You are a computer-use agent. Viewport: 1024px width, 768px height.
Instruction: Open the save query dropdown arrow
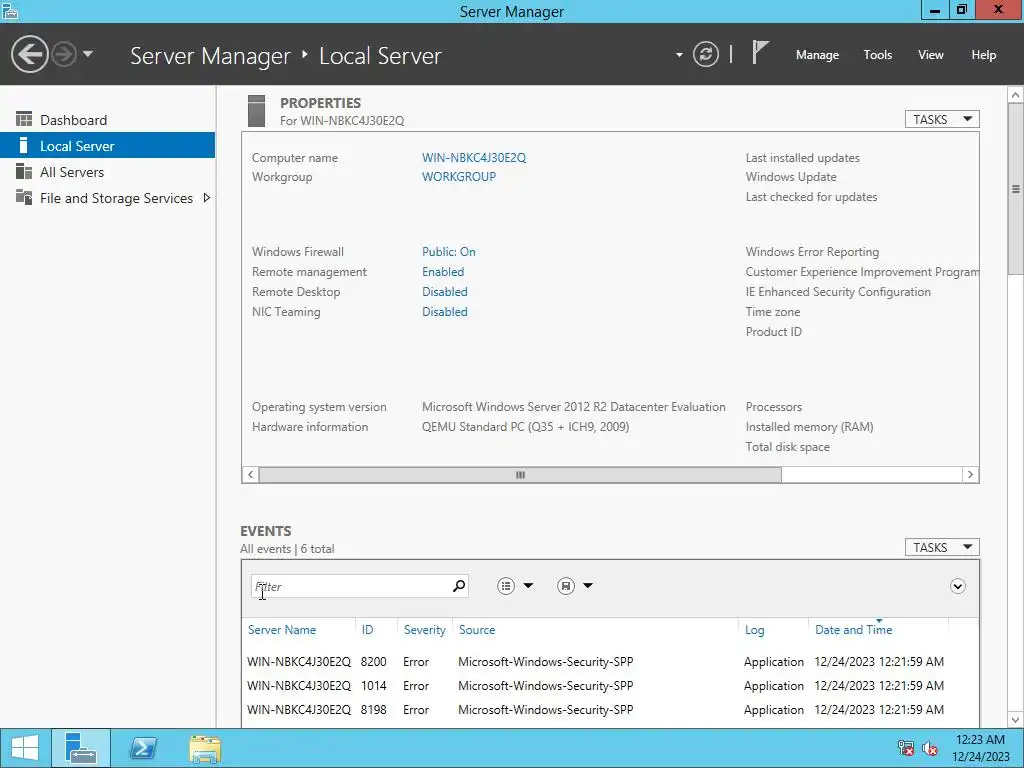coord(588,586)
